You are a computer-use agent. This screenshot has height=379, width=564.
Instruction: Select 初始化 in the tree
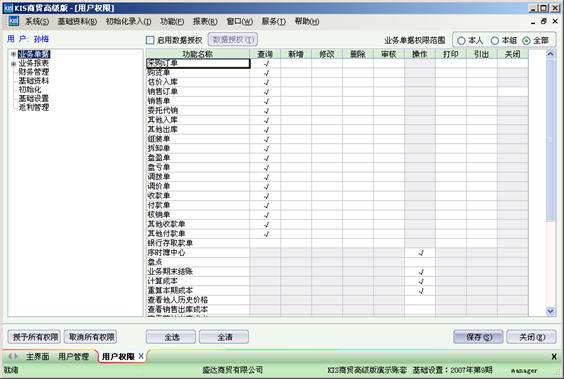[x=30, y=90]
